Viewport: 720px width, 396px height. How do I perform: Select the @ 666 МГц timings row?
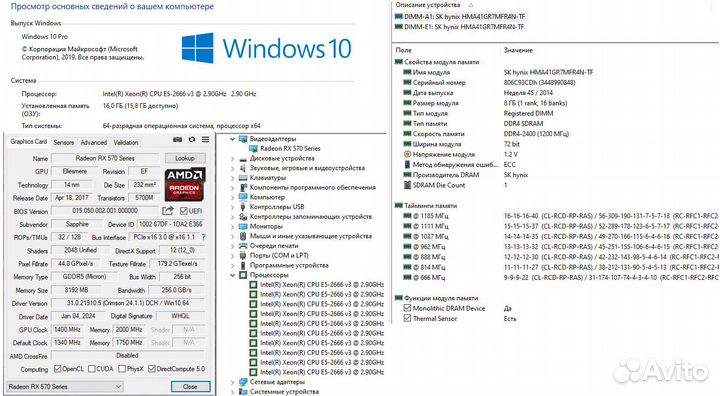click(560, 277)
